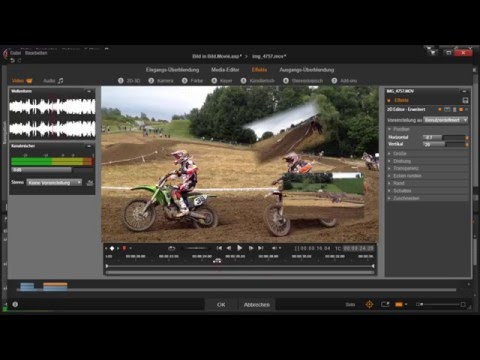Click the info icon at bottom left
The width and height of the screenshot is (480, 360).
15,304
